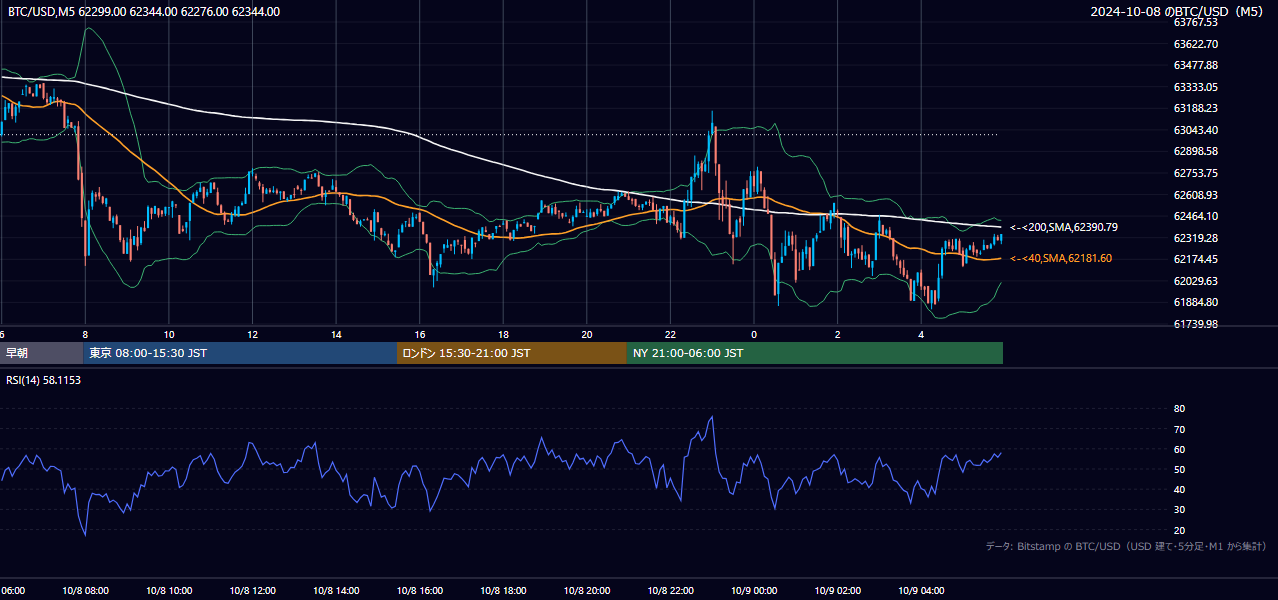Select the 東京 08:00-15:30 JST session bar
The image size is (1278, 600).
tap(241, 353)
